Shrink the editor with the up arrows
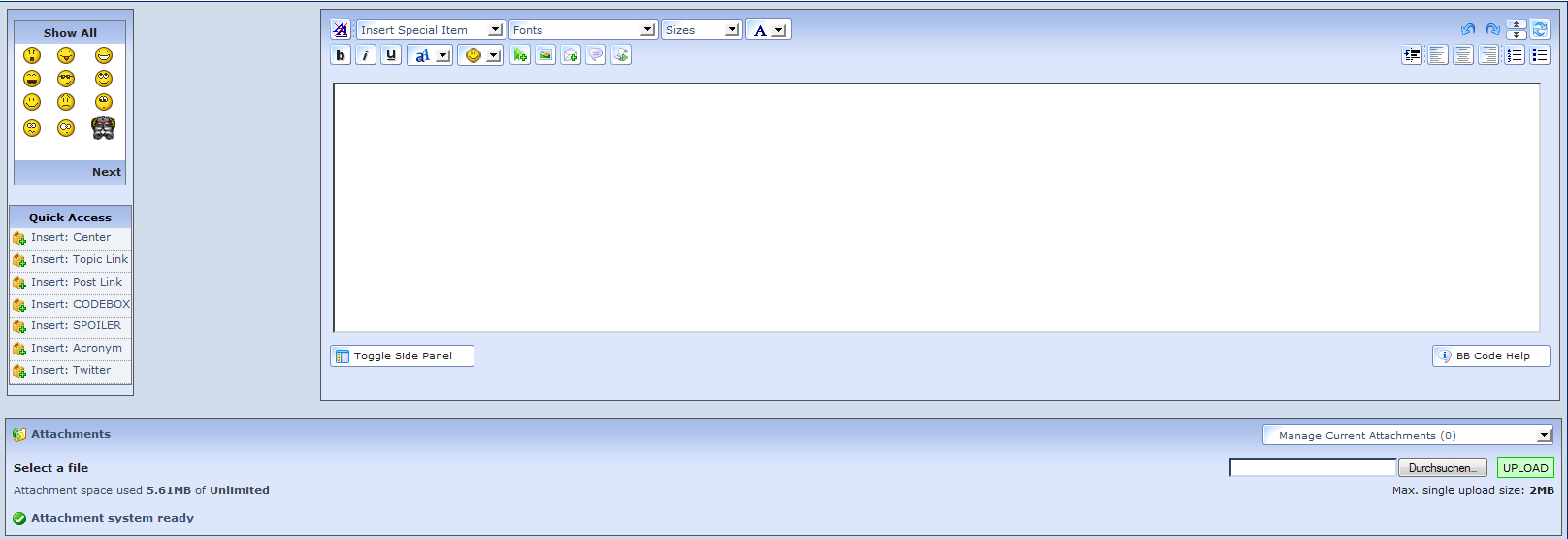 pos(1517,24)
